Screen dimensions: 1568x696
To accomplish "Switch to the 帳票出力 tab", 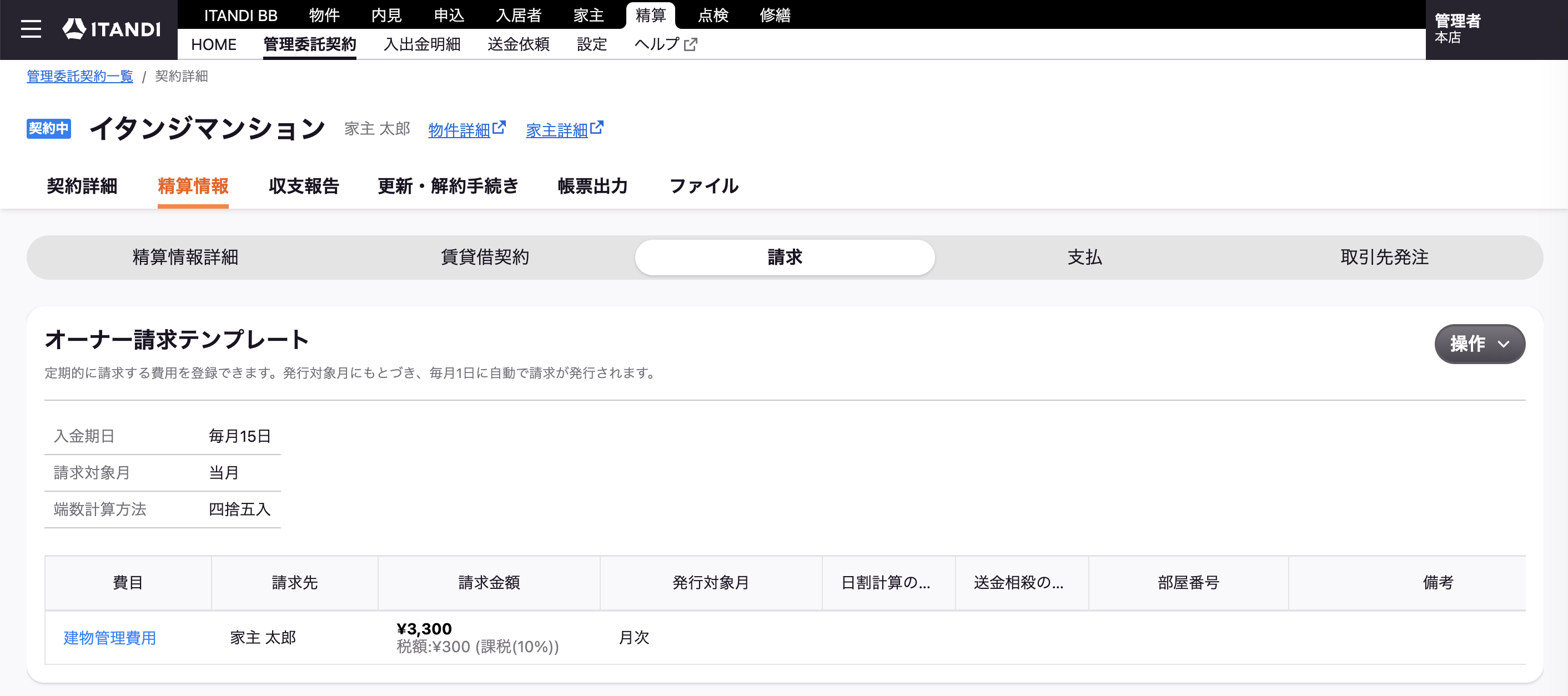I will [593, 186].
